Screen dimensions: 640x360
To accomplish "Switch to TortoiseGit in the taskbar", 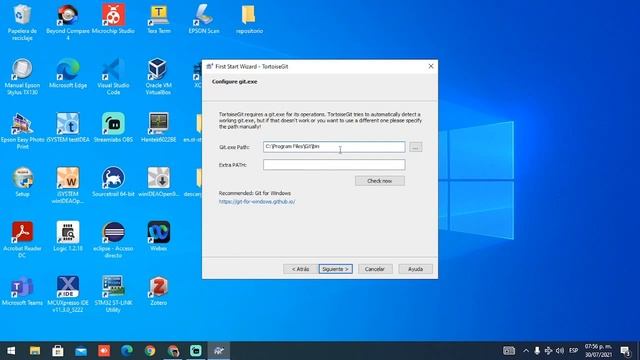I will 219,351.
